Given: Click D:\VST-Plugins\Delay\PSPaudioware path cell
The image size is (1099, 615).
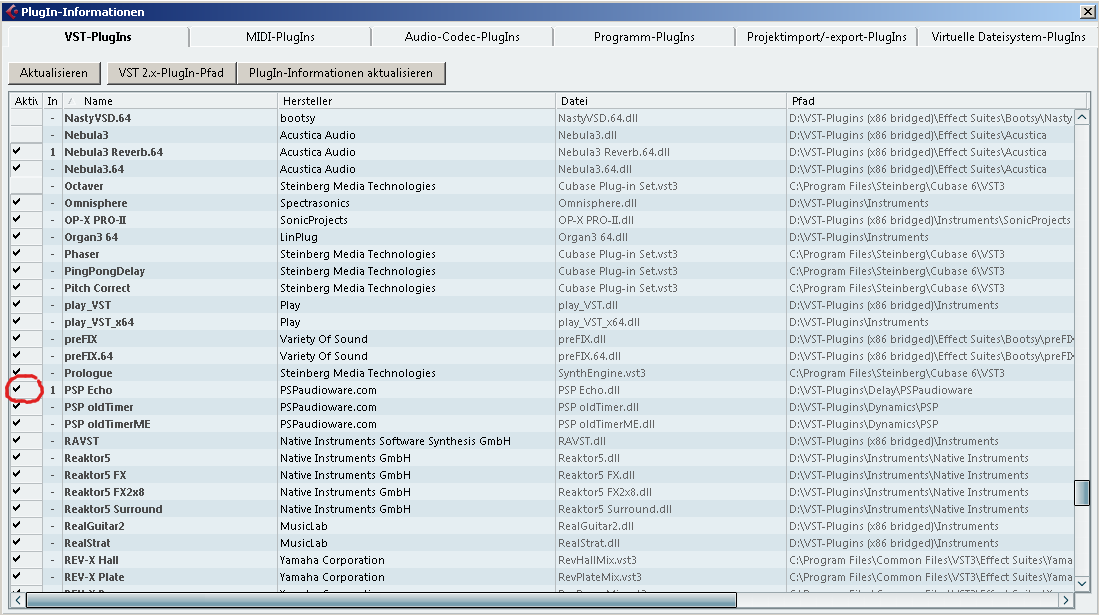Looking at the screenshot, I should 881,390.
